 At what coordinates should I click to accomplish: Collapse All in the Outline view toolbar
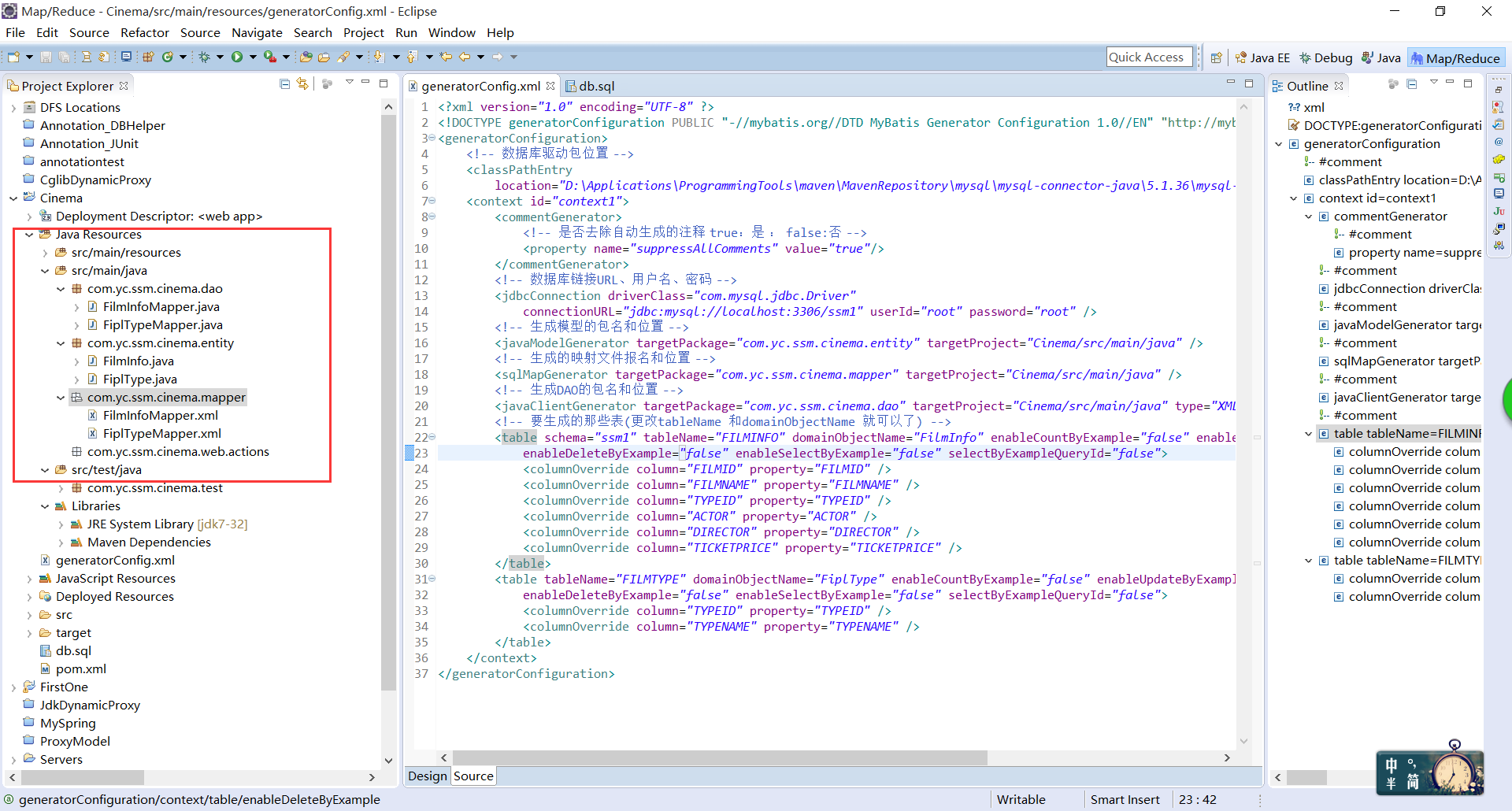[x=1412, y=83]
